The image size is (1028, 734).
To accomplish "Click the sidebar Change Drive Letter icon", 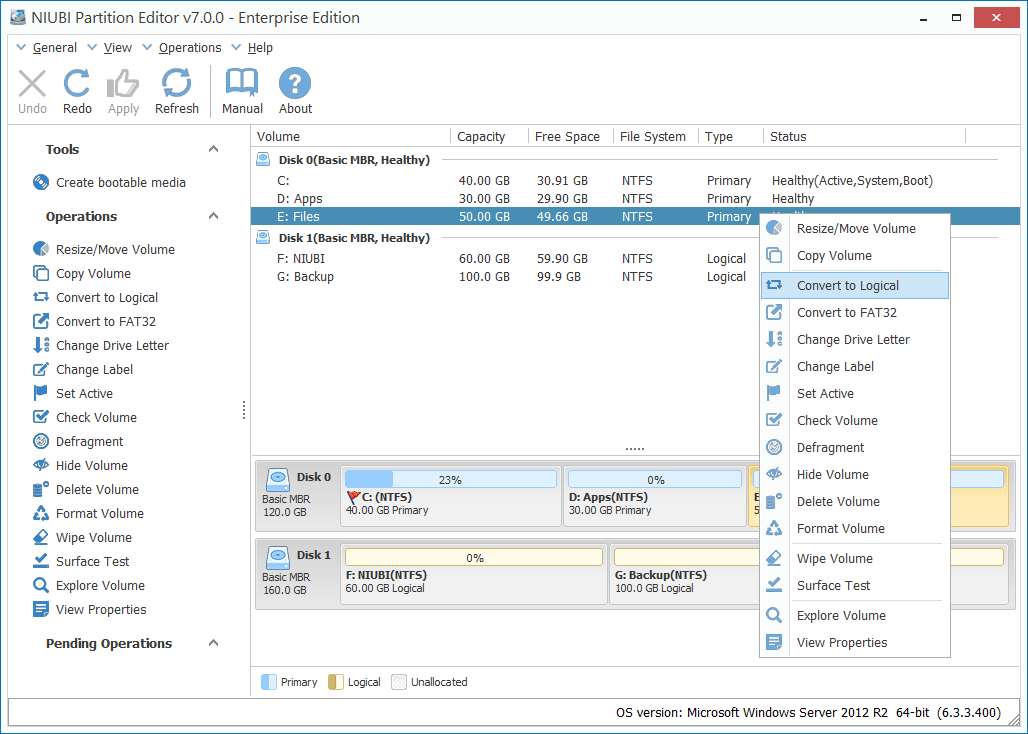I will click(41, 345).
